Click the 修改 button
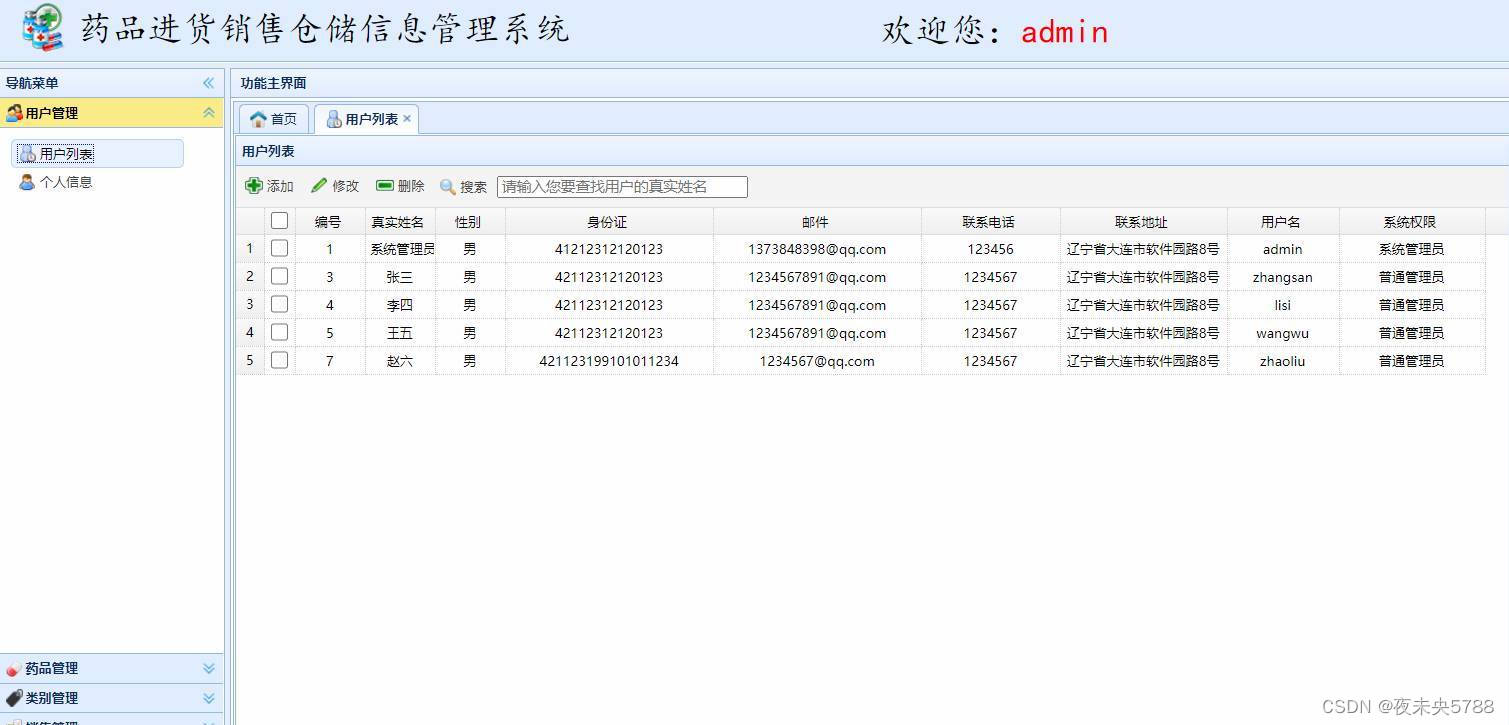 point(335,186)
